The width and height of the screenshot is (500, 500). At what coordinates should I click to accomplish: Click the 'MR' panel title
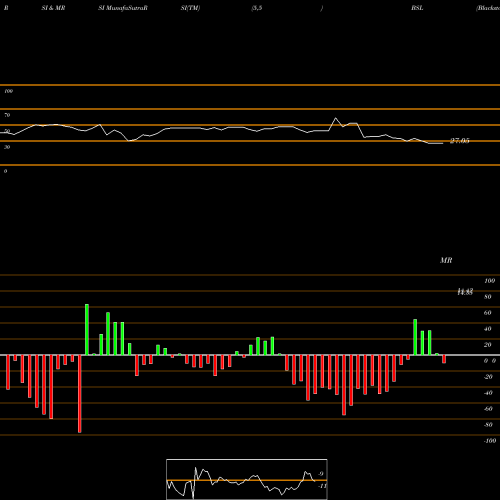(x=446, y=260)
